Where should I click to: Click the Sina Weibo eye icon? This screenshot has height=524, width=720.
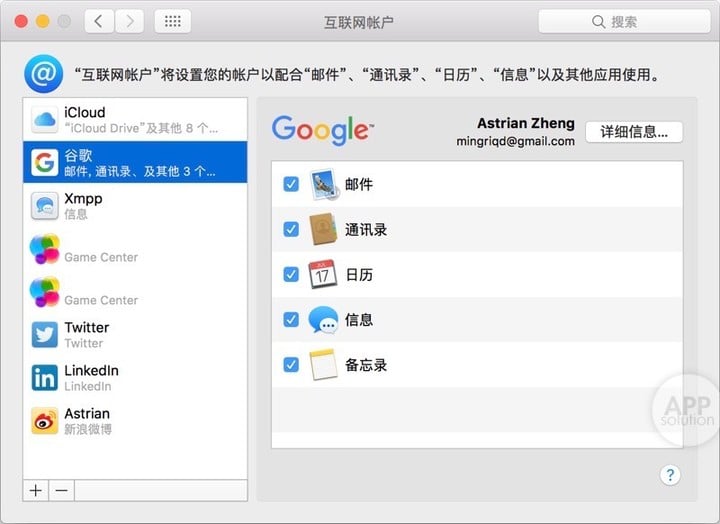click(x=45, y=421)
